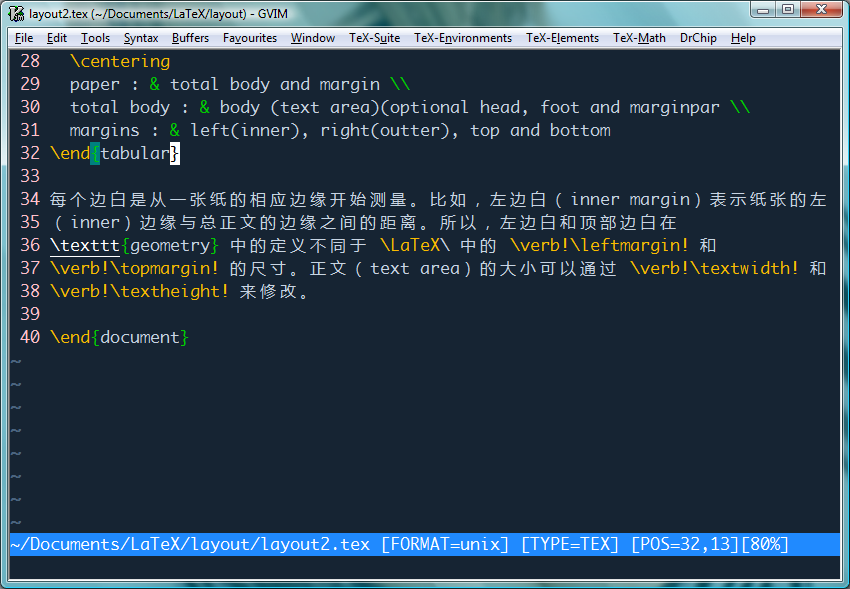Screen dimensions: 850x589
Task: Click 'total body and margin' text on line 29
Action: click(275, 85)
